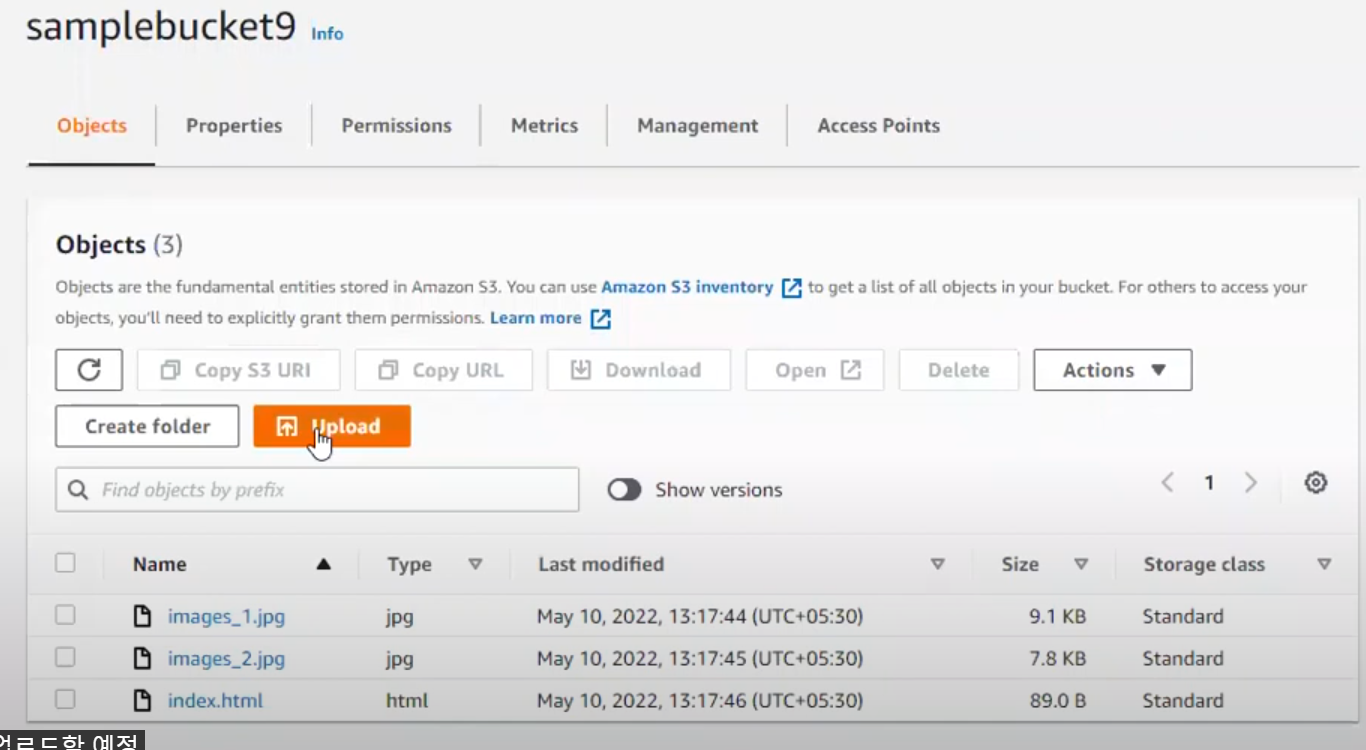Click the Download button

[639, 370]
